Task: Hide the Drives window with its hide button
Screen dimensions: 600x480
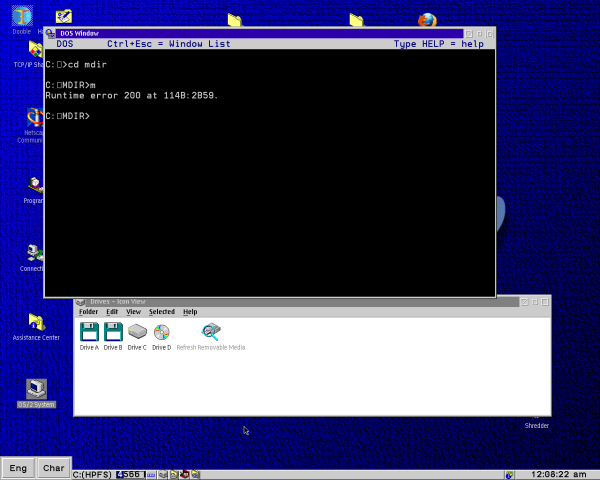Action: click(x=535, y=302)
